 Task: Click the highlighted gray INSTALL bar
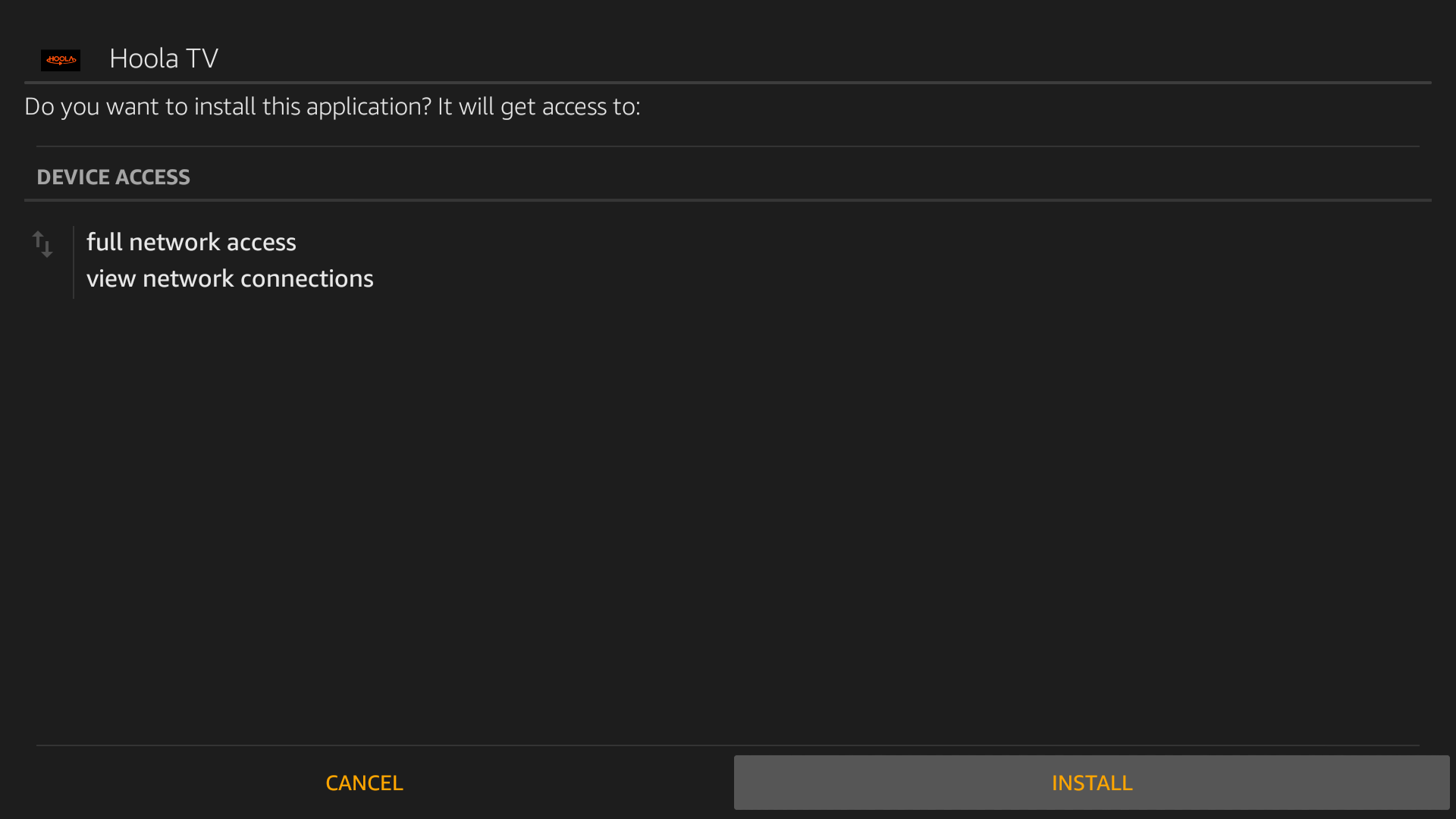tap(1091, 783)
